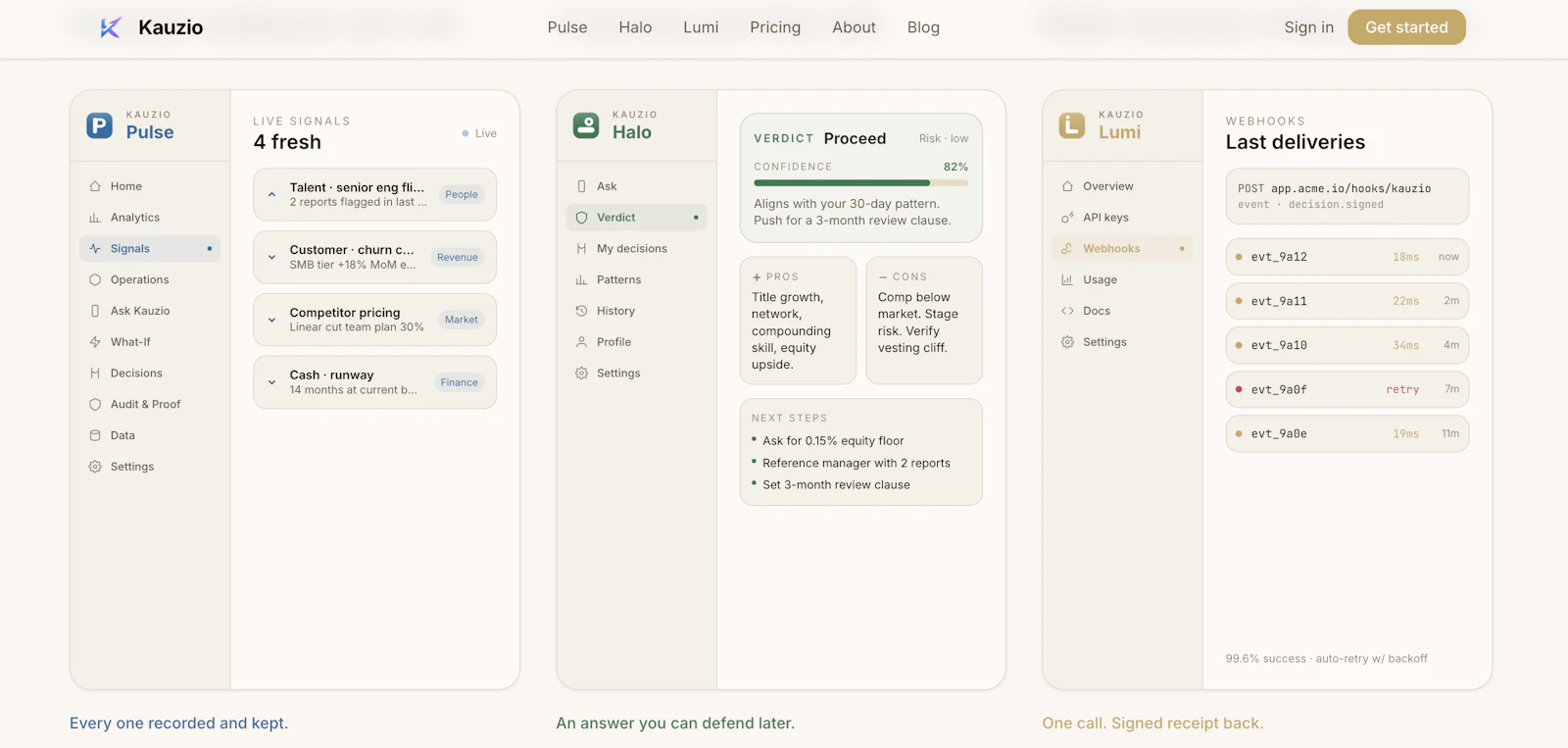This screenshot has height=748, width=1568.
Task: Click the Patterns chart icon in Halo
Action: point(581,279)
